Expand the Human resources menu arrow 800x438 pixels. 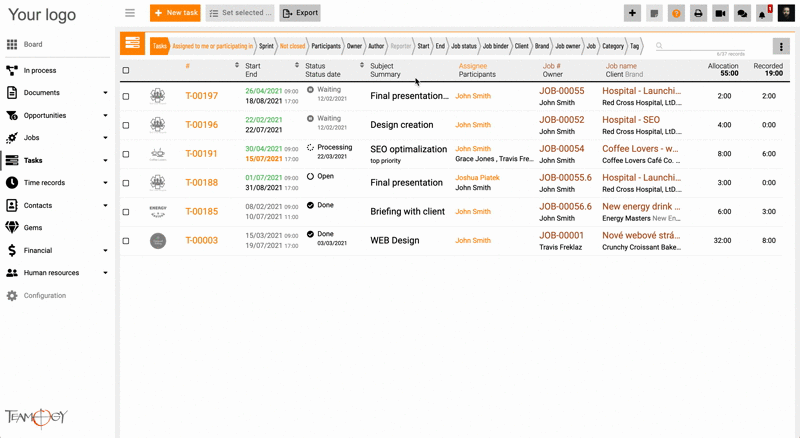click(106, 273)
